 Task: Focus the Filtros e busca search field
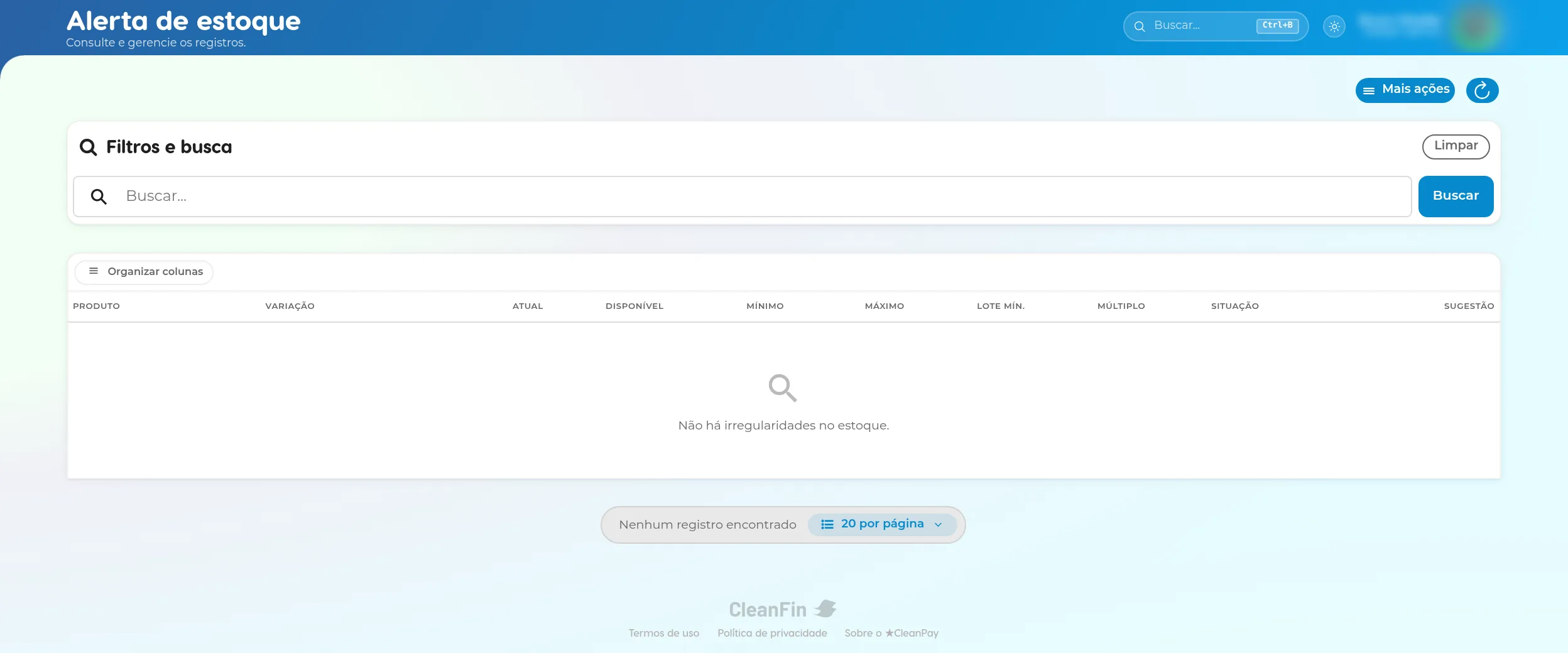pos(743,197)
